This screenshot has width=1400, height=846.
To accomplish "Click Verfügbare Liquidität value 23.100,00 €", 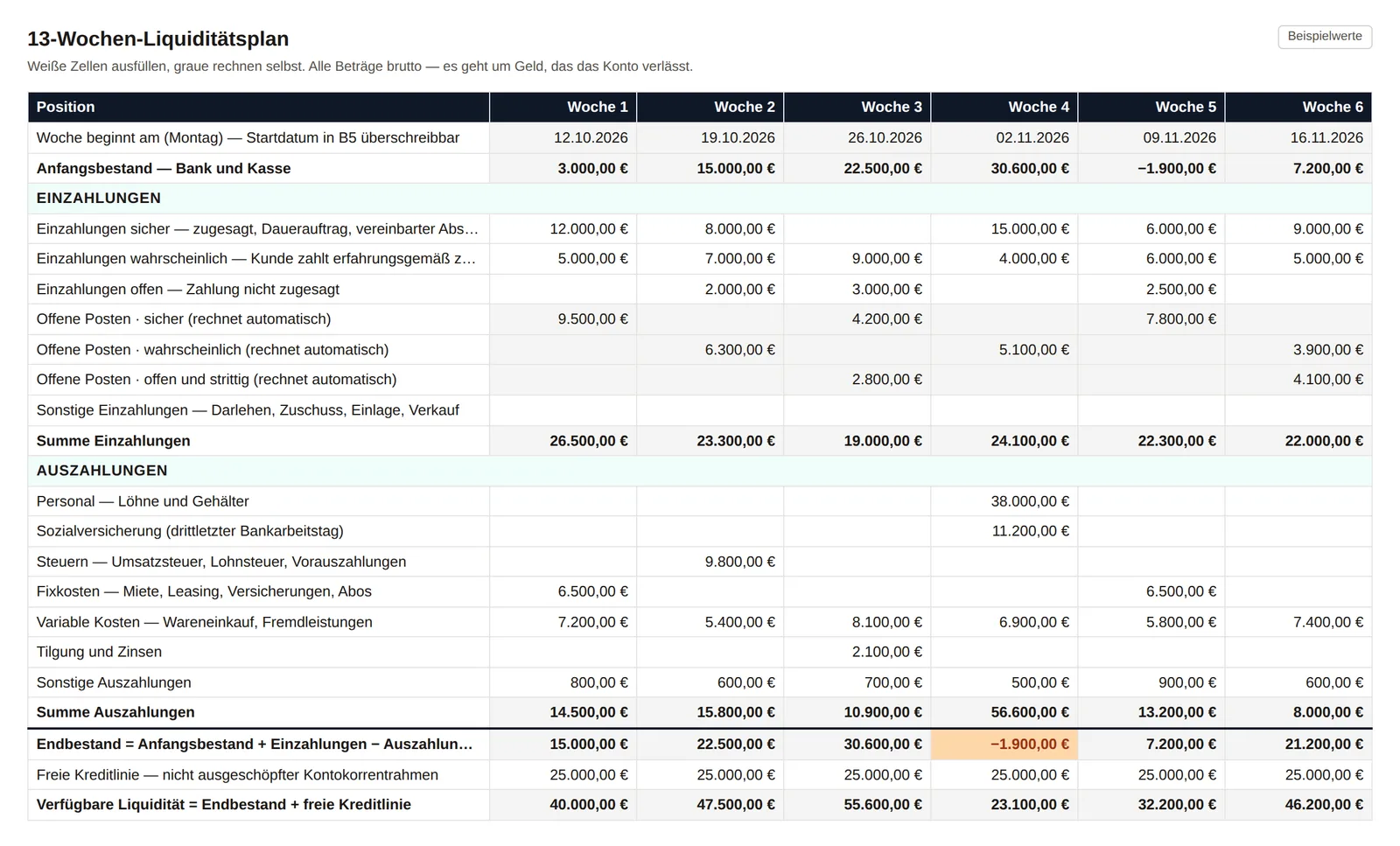I will (1004, 805).
